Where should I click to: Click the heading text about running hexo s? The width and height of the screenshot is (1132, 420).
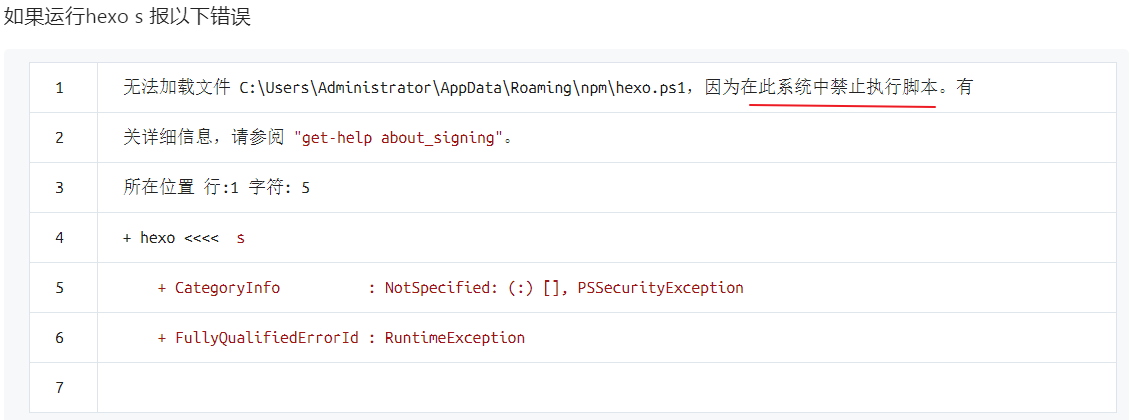(x=127, y=18)
